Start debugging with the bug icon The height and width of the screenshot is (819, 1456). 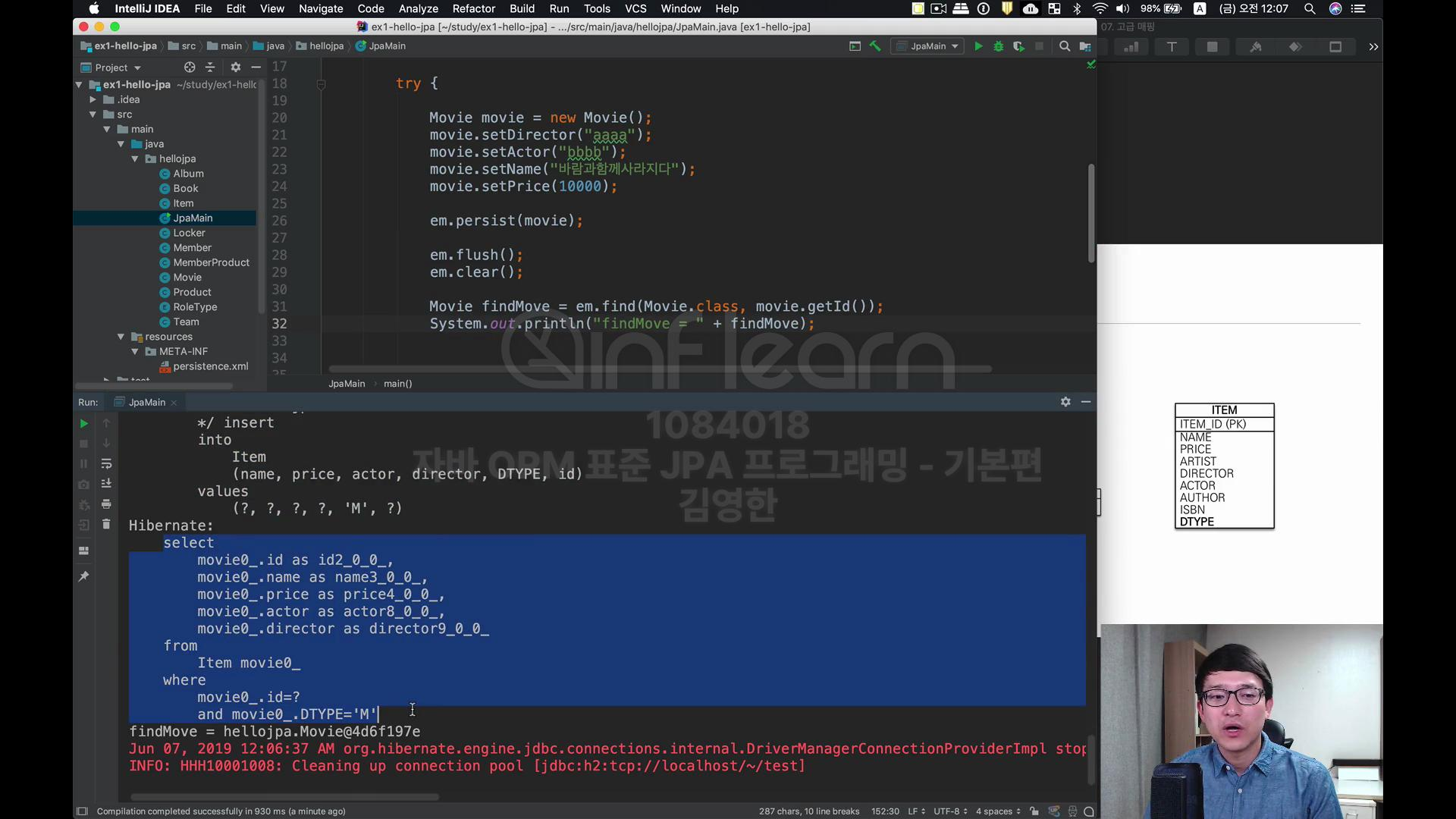pyautogui.click(x=999, y=46)
